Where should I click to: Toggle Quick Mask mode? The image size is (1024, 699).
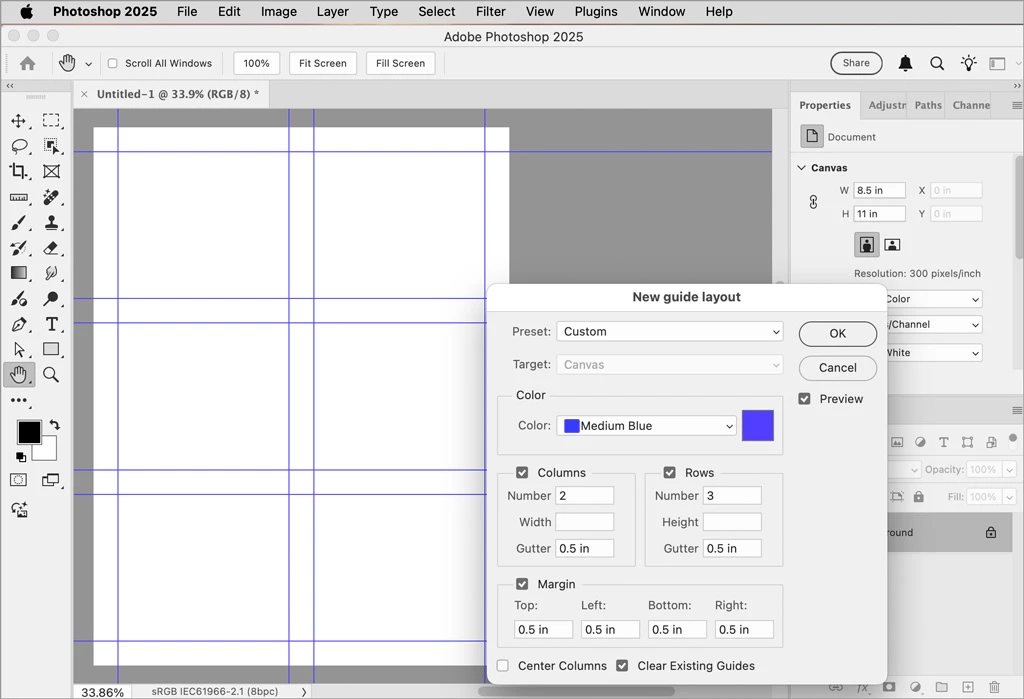click(18, 480)
